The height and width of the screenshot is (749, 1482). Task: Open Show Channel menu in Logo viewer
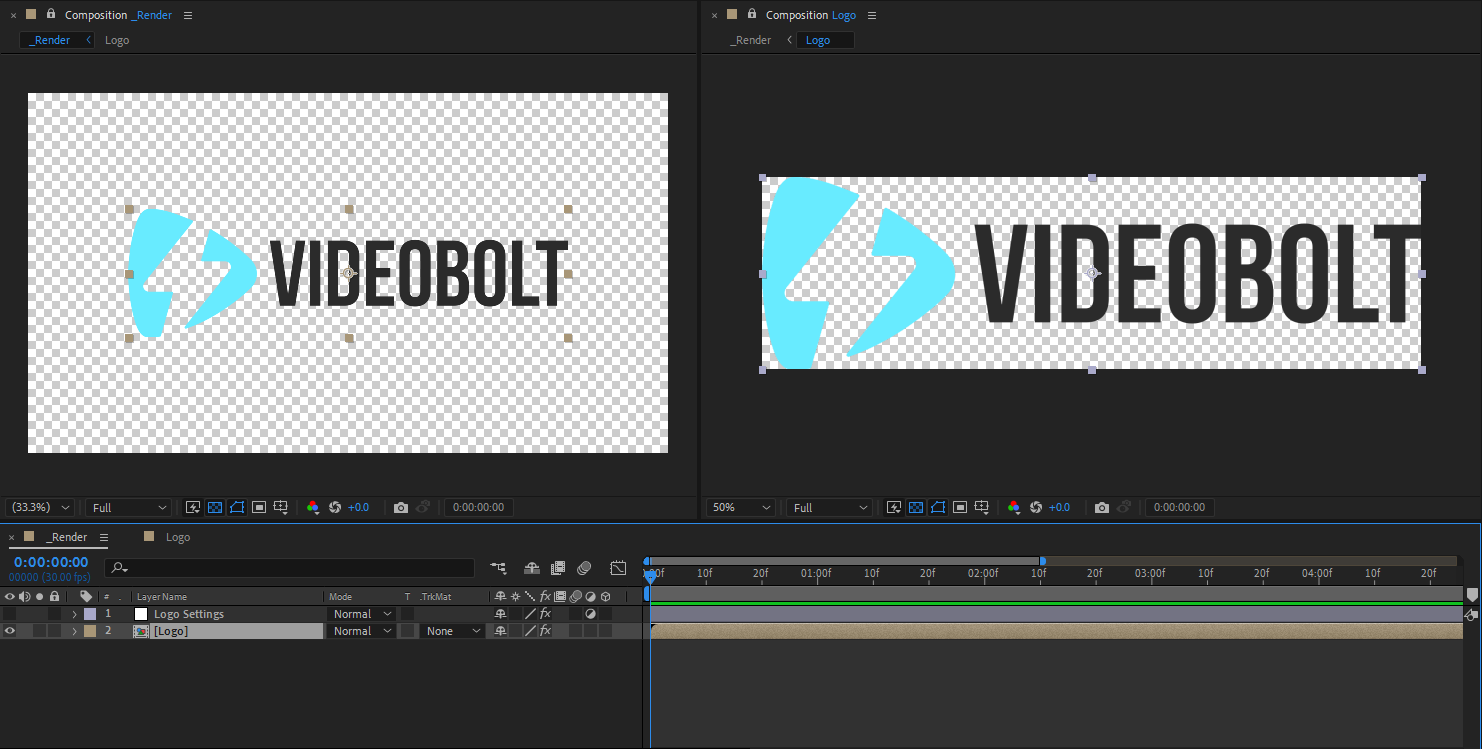pyautogui.click(x=1014, y=508)
